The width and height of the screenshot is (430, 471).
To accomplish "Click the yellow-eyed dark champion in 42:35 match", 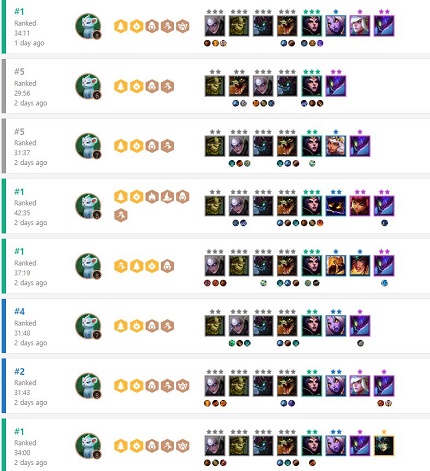I will click(x=336, y=206).
